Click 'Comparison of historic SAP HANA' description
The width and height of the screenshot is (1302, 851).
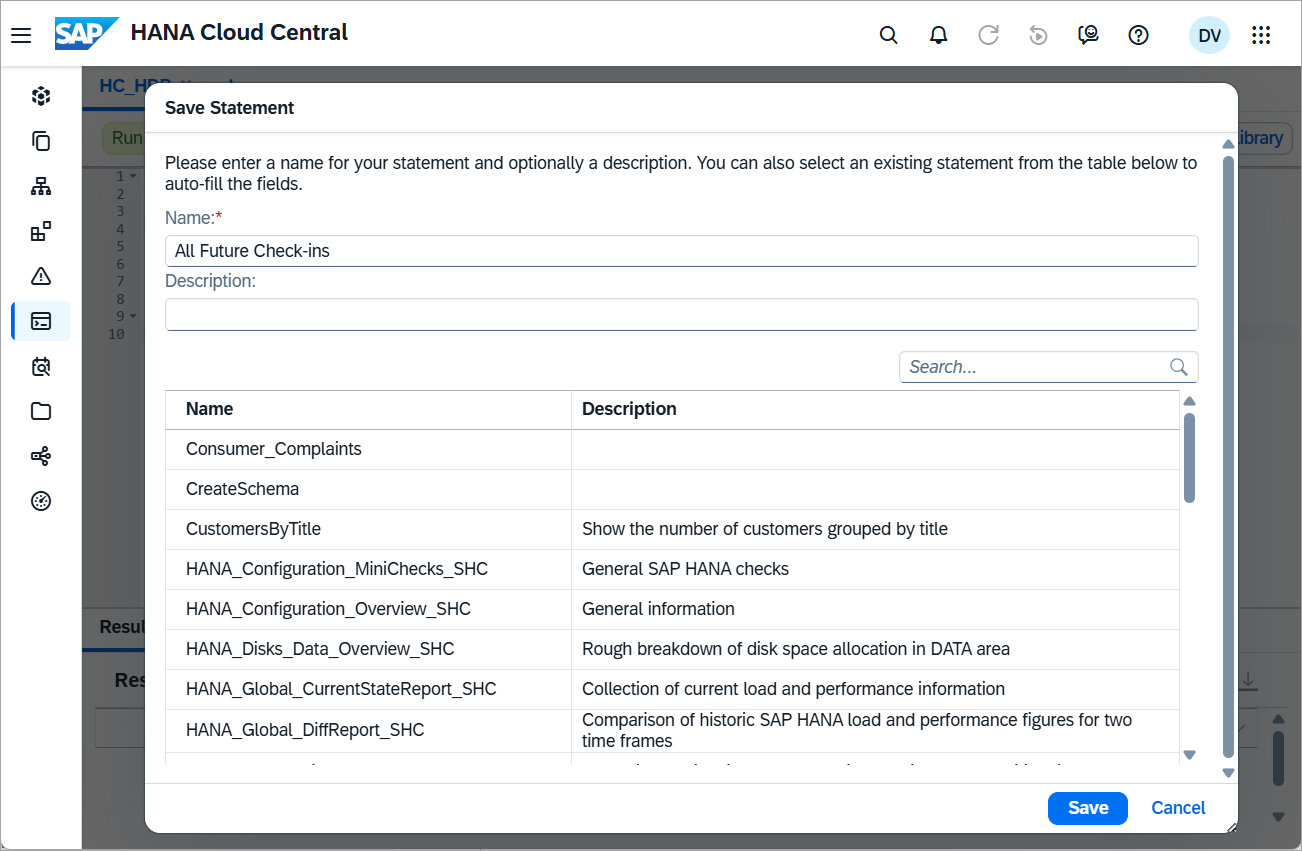click(x=857, y=730)
